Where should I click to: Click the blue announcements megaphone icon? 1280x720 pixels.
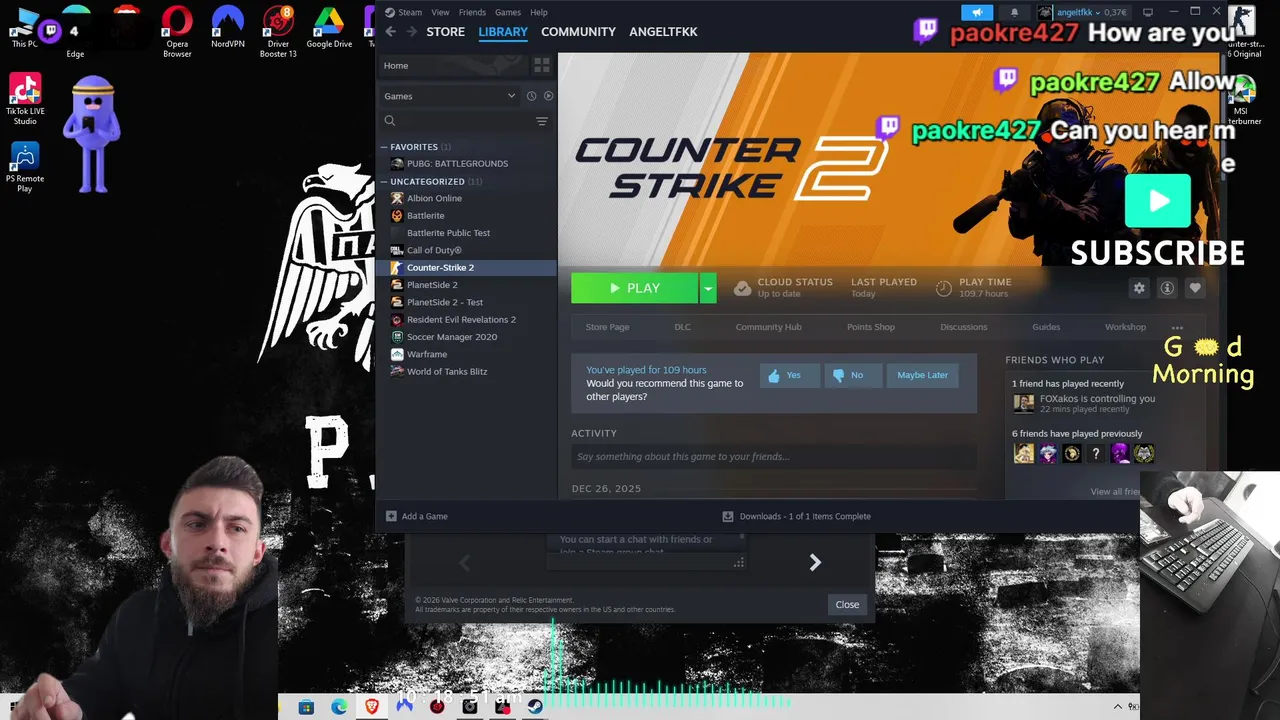(x=977, y=12)
